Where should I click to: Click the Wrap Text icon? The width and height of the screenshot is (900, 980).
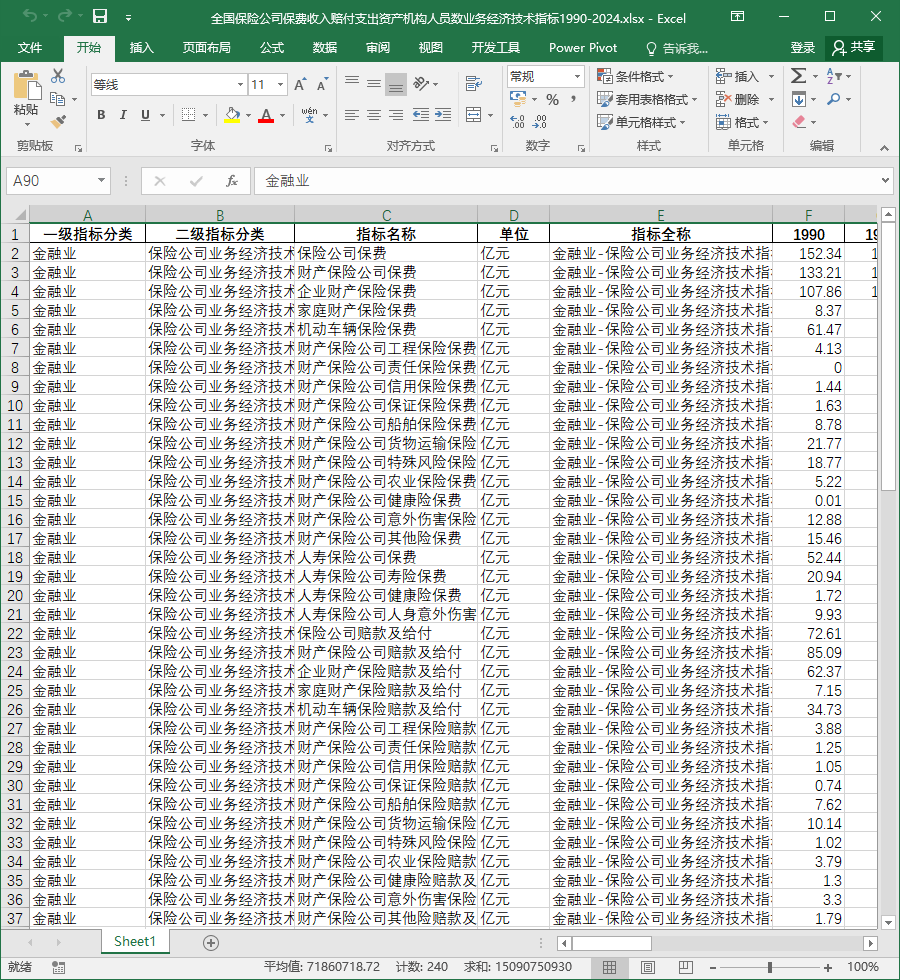click(x=474, y=83)
